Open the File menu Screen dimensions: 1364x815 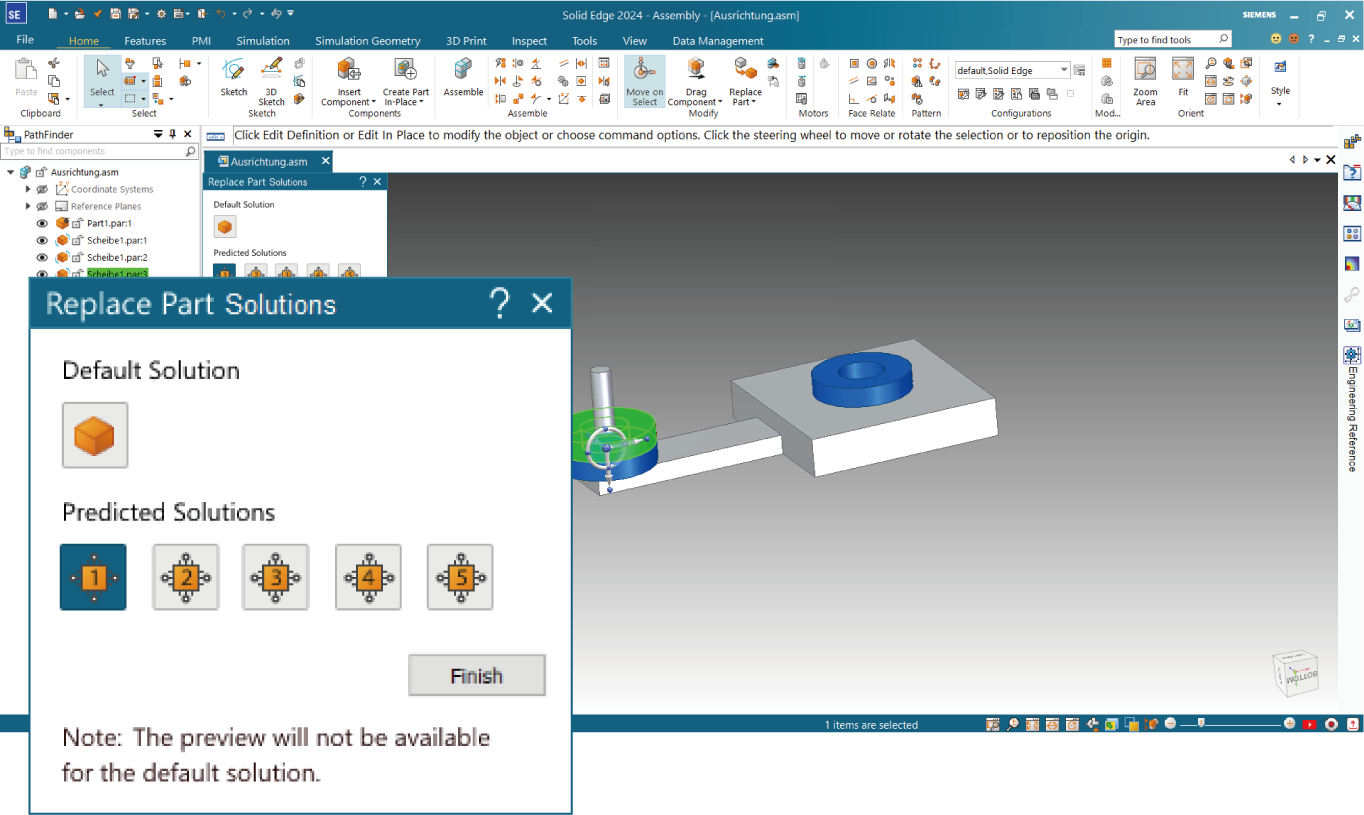point(25,40)
